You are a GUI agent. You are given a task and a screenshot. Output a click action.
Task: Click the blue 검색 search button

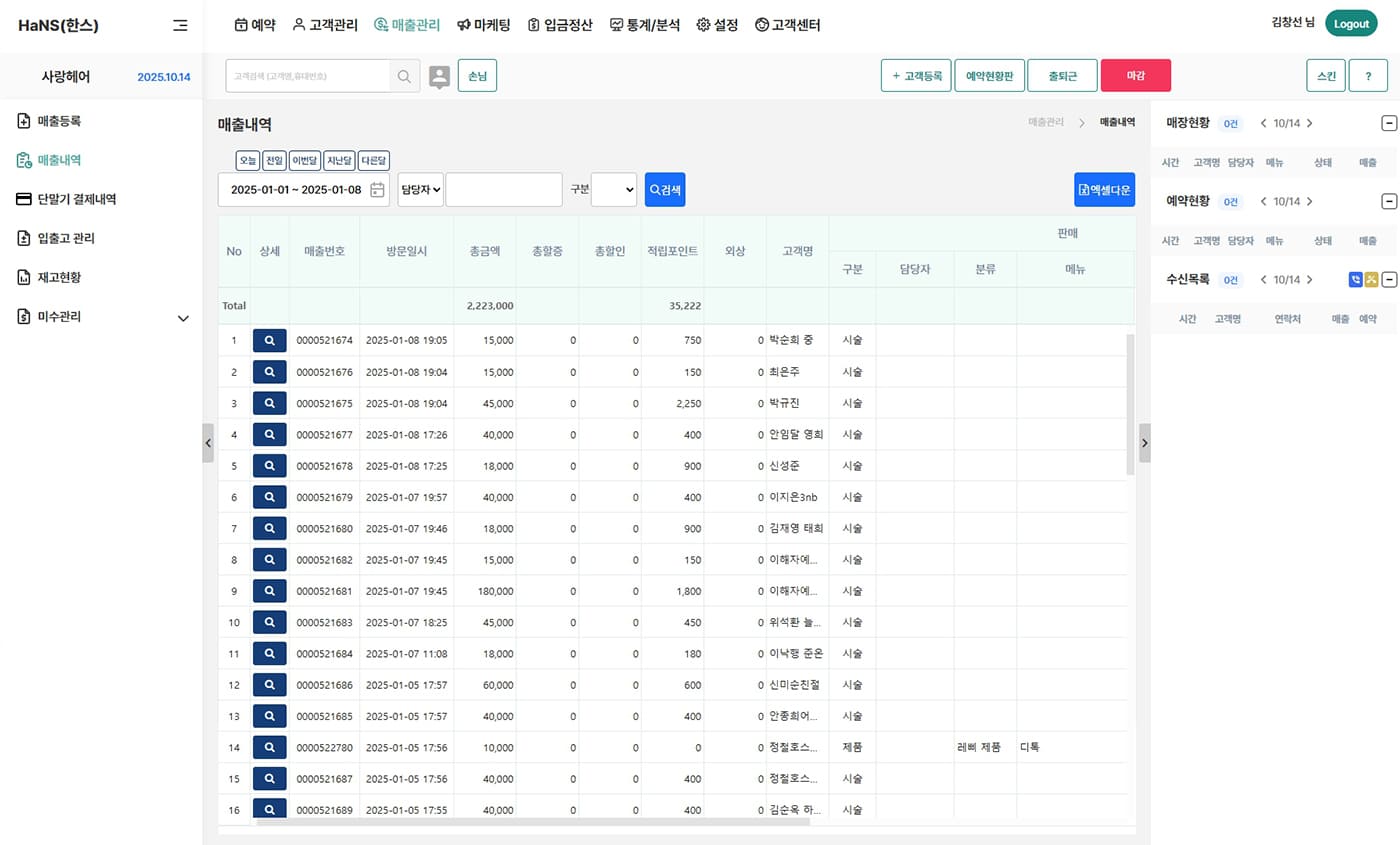coord(665,190)
